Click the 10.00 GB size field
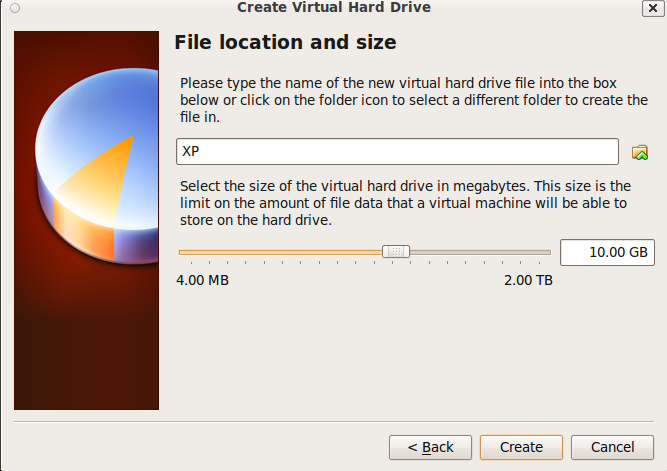Image resolution: width=667 pixels, height=471 pixels. 607,252
